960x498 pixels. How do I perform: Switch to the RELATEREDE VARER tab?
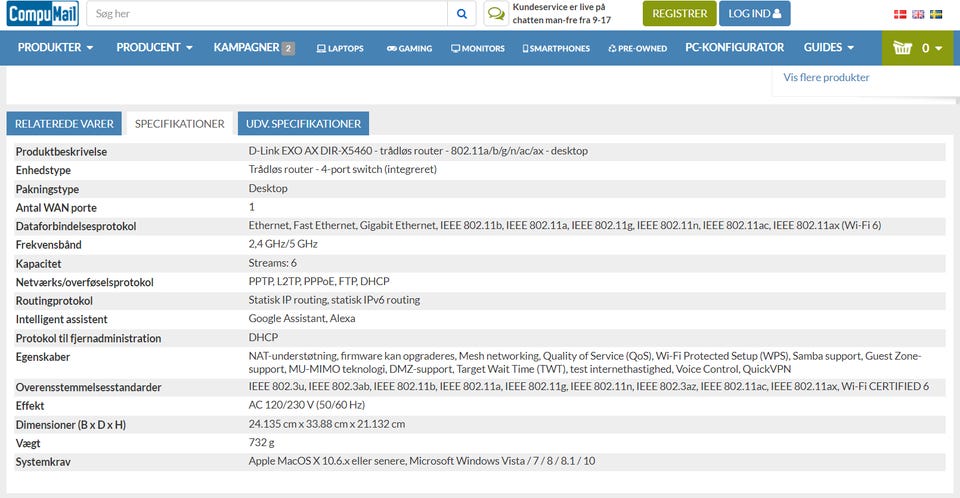[64, 124]
